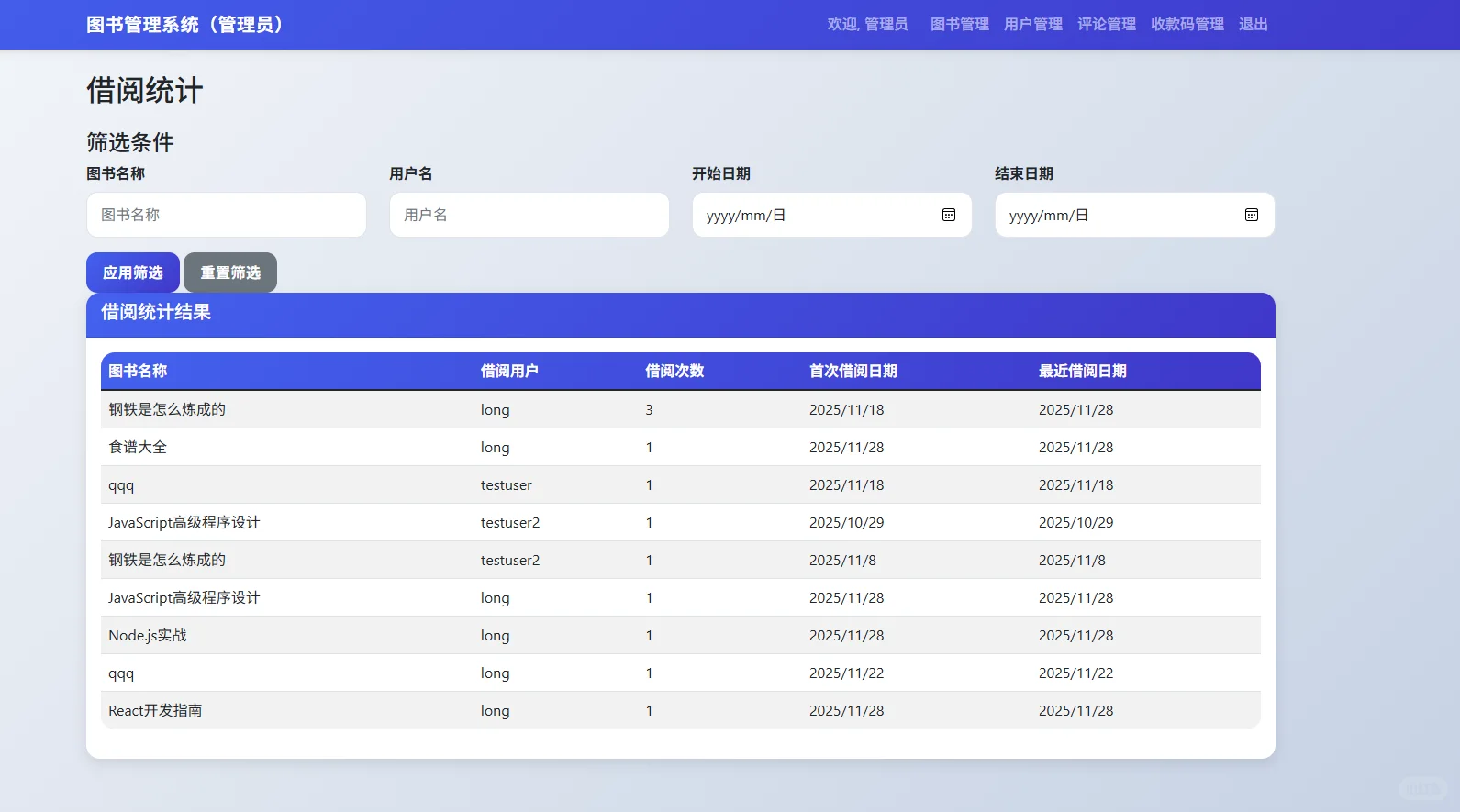Select the testuser cell in the qqq row
The height and width of the screenshot is (812, 1460).
507,484
